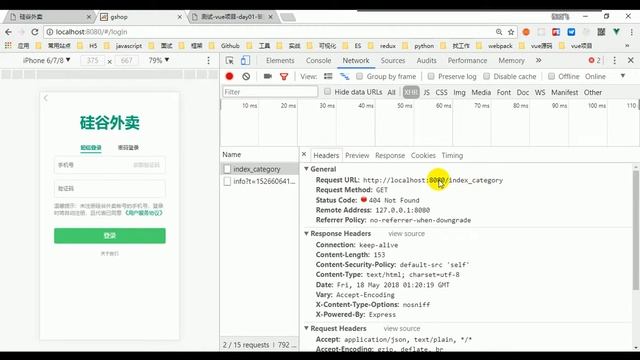Click the phone number input field

109,165
